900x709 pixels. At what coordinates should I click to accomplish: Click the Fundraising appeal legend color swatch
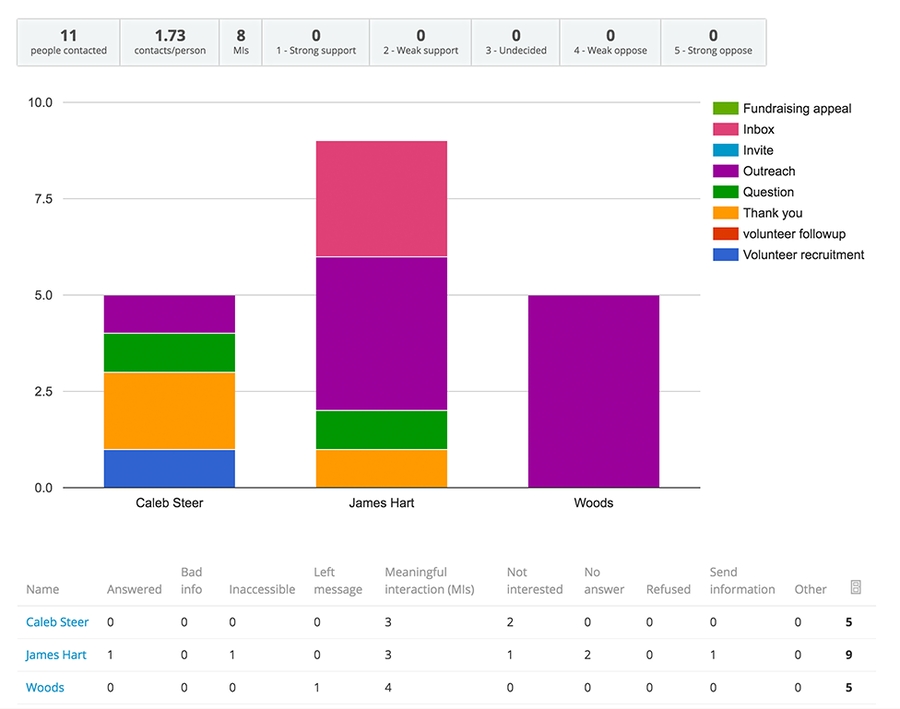pyautogui.click(x=725, y=108)
